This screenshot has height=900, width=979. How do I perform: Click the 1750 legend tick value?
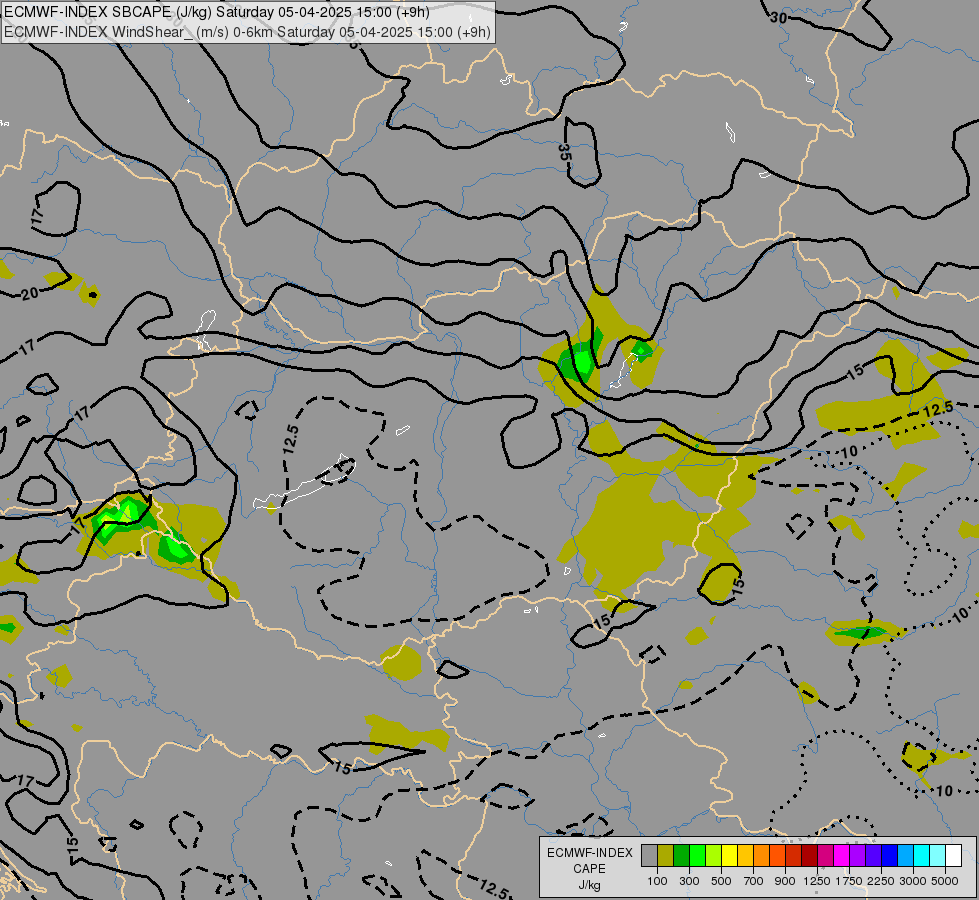click(x=849, y=881)
